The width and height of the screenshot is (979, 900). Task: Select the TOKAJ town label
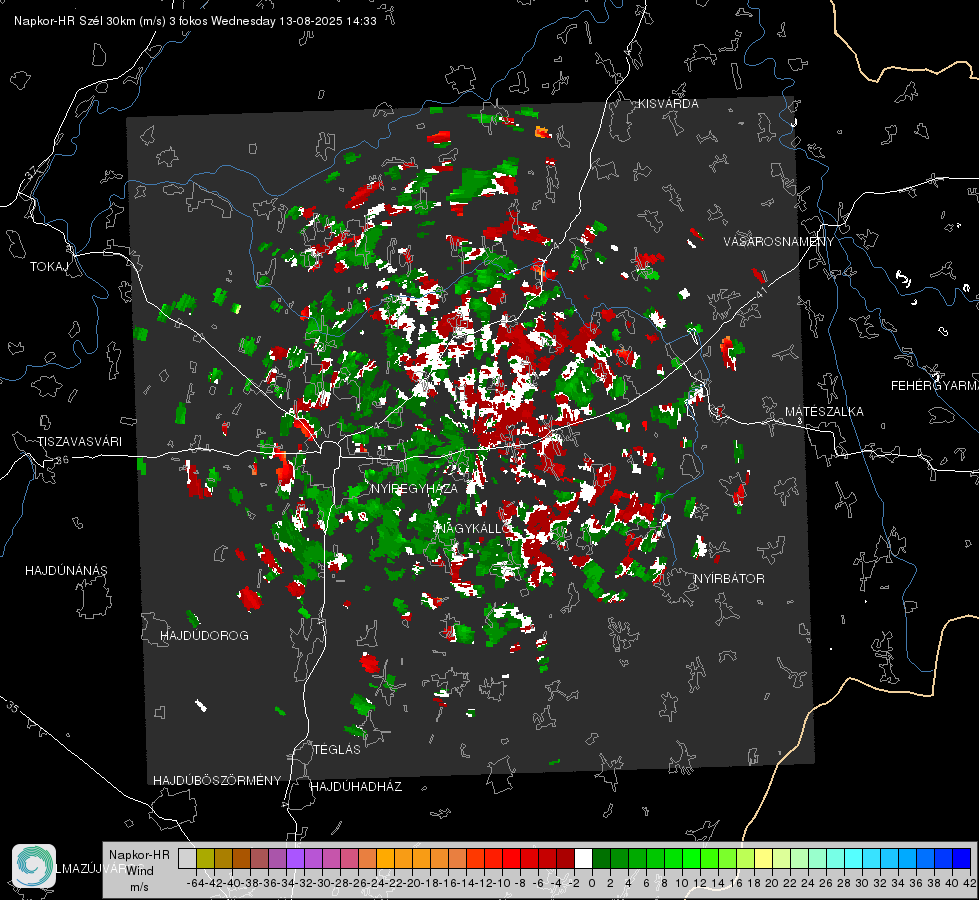click(49, 267)
